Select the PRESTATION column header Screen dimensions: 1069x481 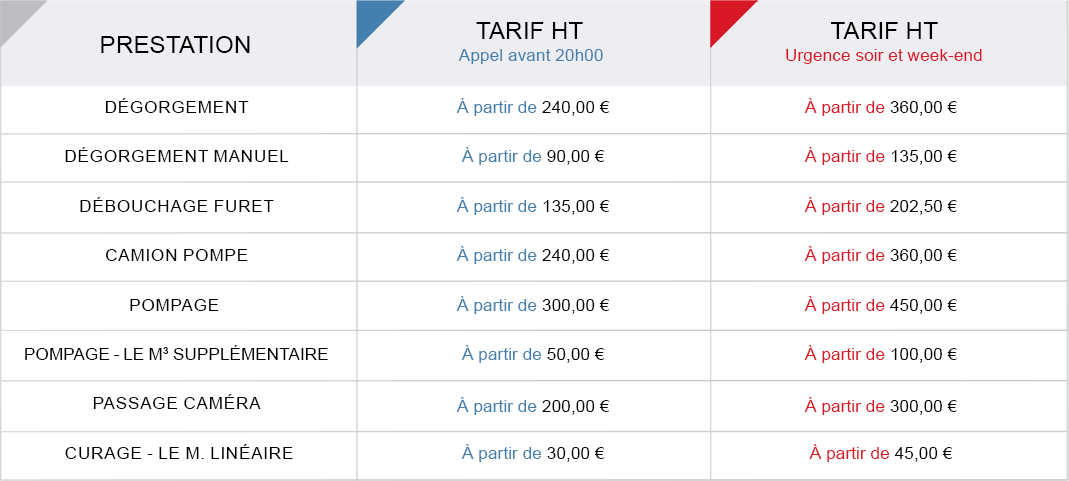coord(176,45)
